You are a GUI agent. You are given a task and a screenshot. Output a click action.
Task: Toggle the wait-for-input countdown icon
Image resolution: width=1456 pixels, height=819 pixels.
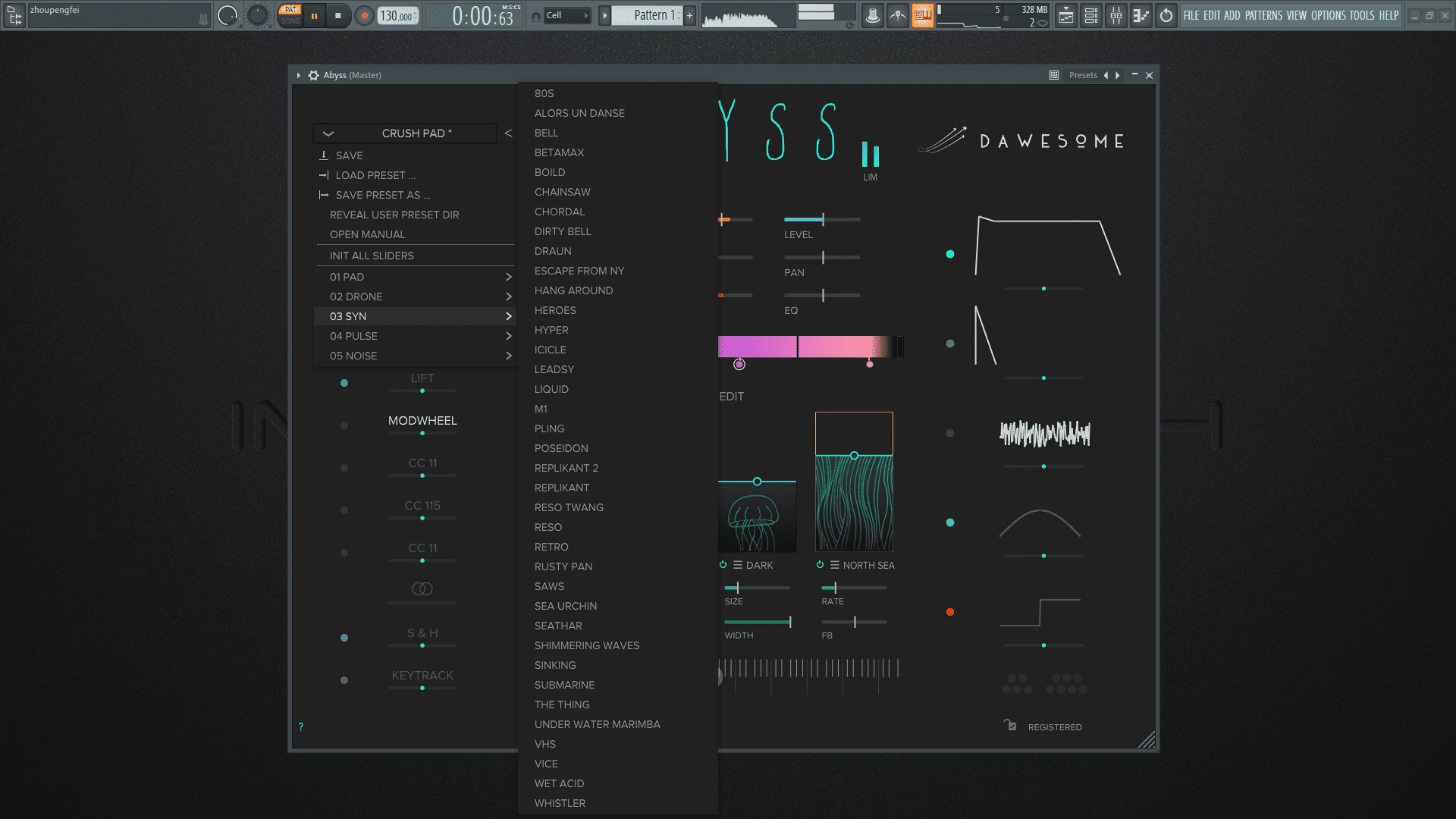(898, 15)
